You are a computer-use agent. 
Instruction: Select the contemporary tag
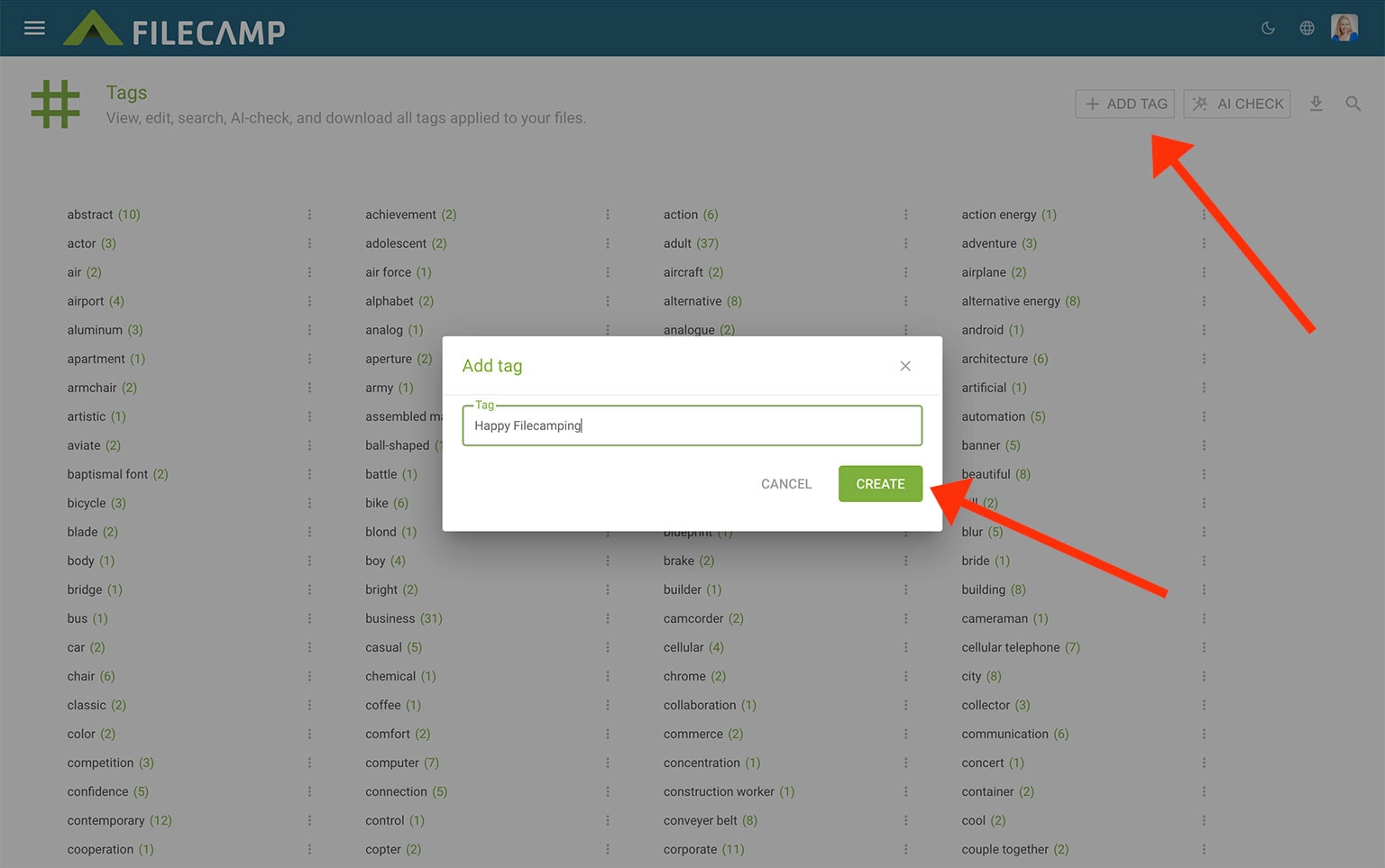(x=105, y=820)
